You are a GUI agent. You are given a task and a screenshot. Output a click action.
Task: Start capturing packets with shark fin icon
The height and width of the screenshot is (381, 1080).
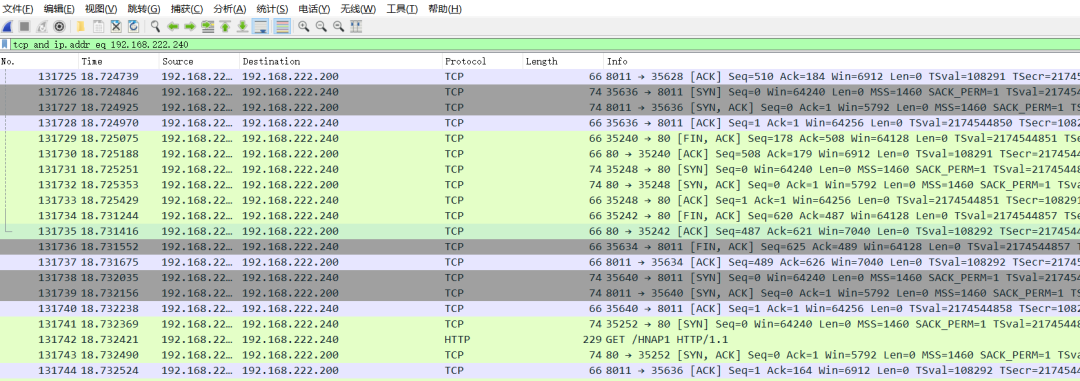(8, 26)
